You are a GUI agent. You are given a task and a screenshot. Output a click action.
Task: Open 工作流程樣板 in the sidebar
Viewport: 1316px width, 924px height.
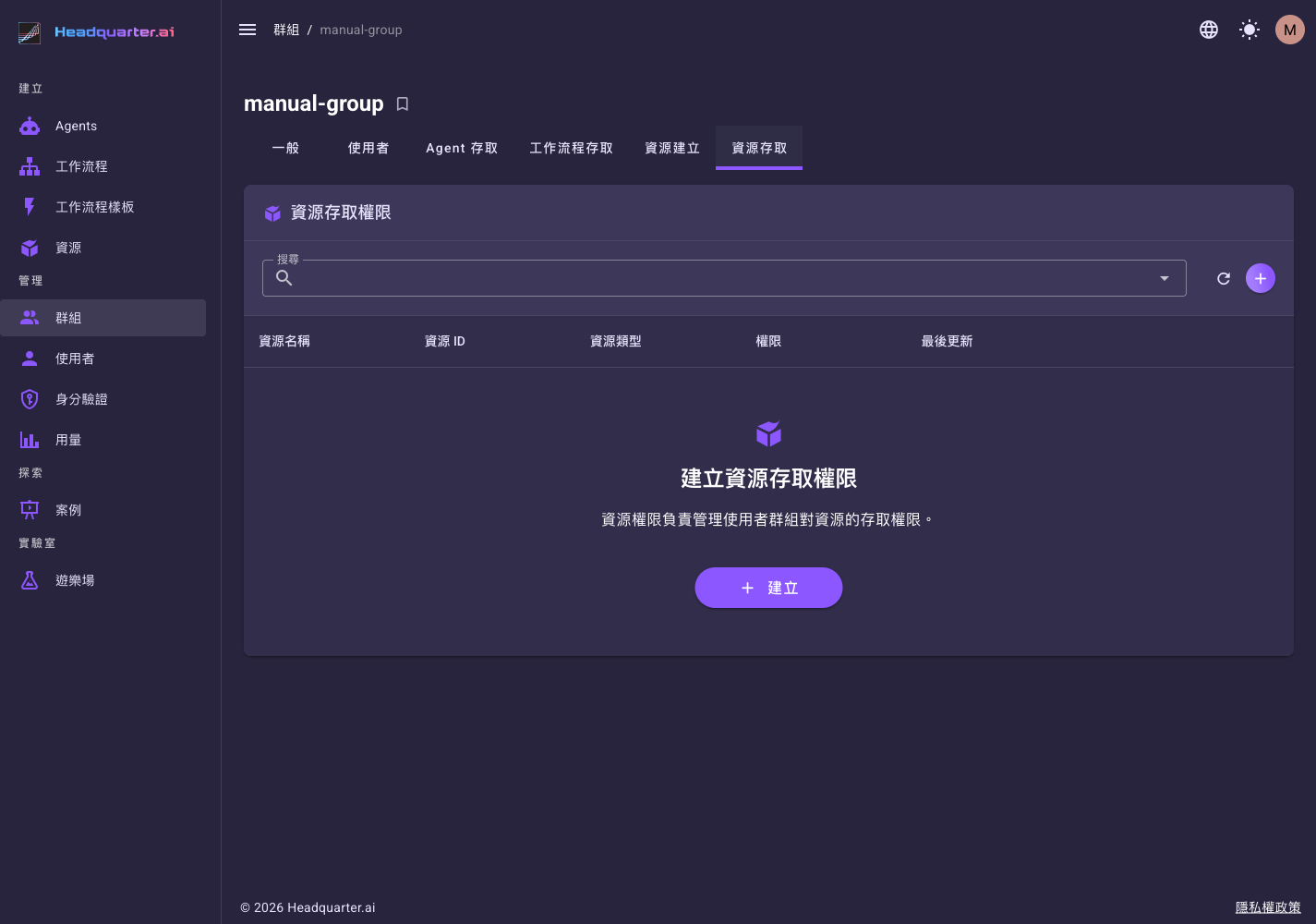(103, 207)
